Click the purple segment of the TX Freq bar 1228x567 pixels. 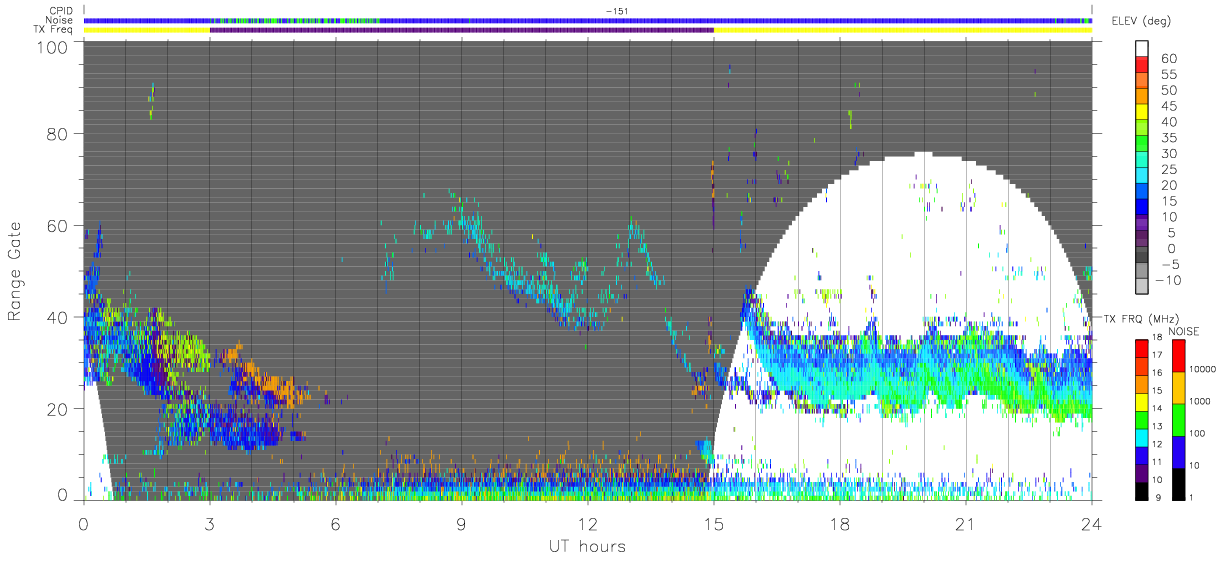[461, 30]
